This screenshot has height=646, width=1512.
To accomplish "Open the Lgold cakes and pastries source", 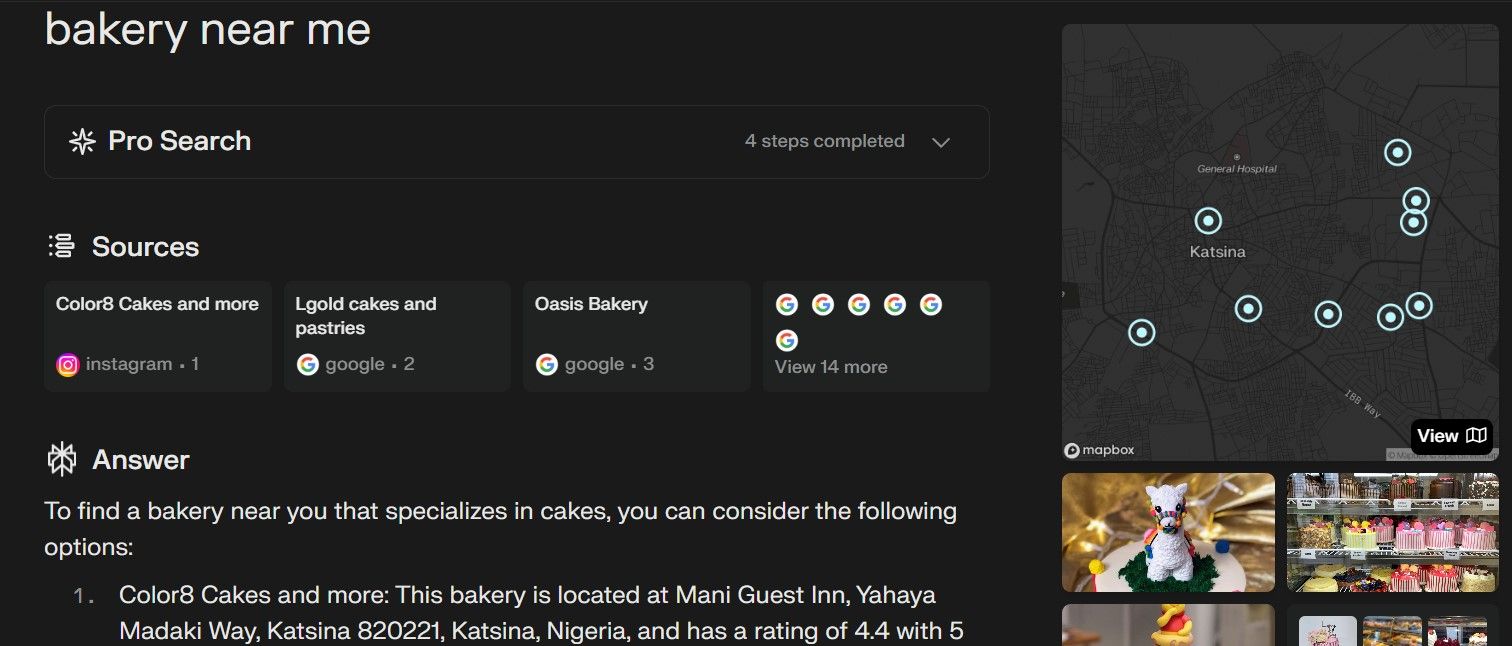I will pos(396,335).
